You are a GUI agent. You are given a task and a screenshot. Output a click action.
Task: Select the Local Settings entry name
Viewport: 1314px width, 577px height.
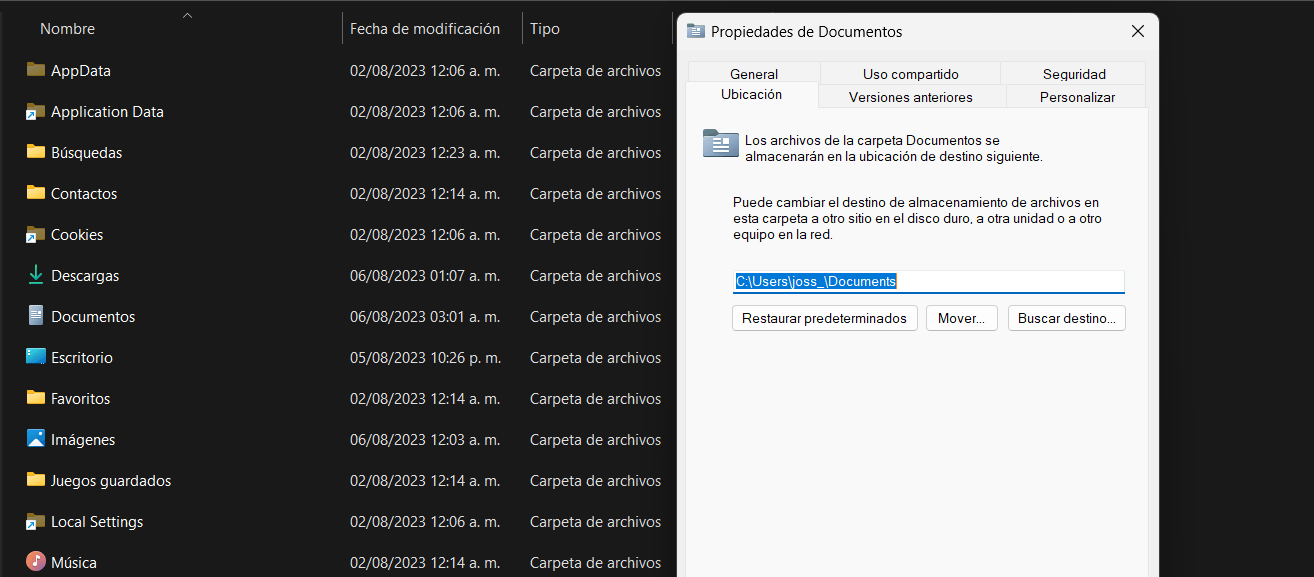point(97,522)
